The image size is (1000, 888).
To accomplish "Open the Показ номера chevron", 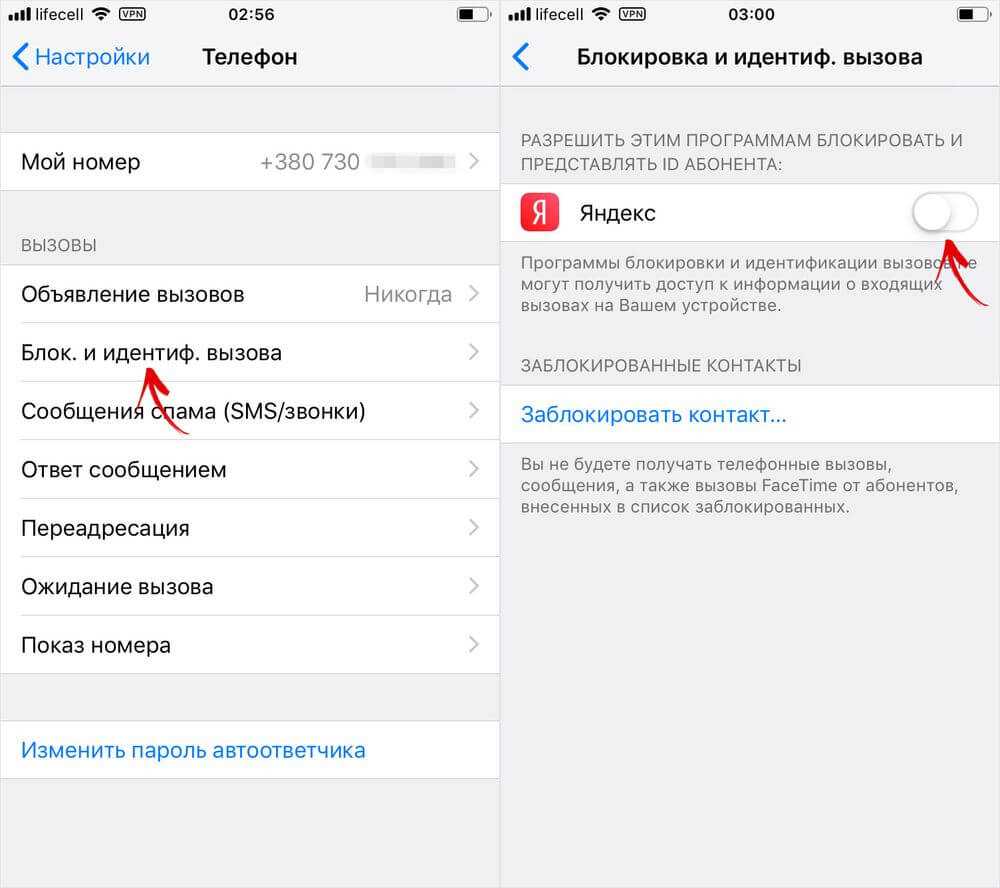I will [x=473, y=644].
